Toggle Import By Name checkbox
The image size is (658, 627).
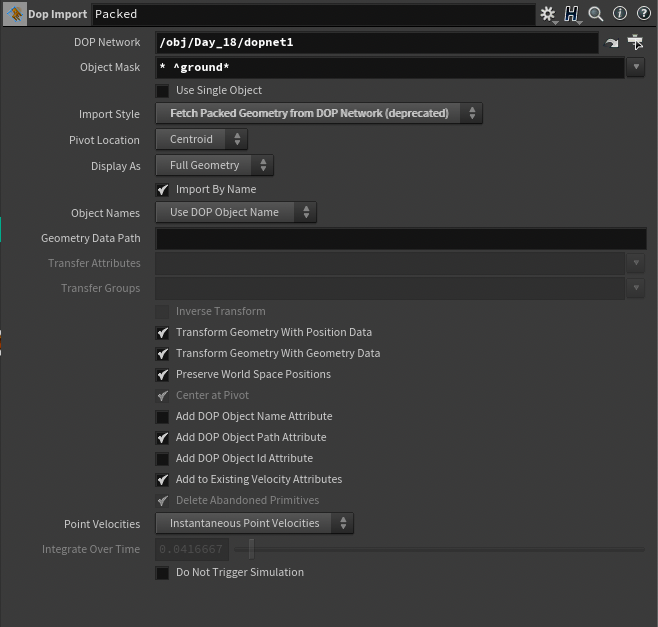pos(162,190)
